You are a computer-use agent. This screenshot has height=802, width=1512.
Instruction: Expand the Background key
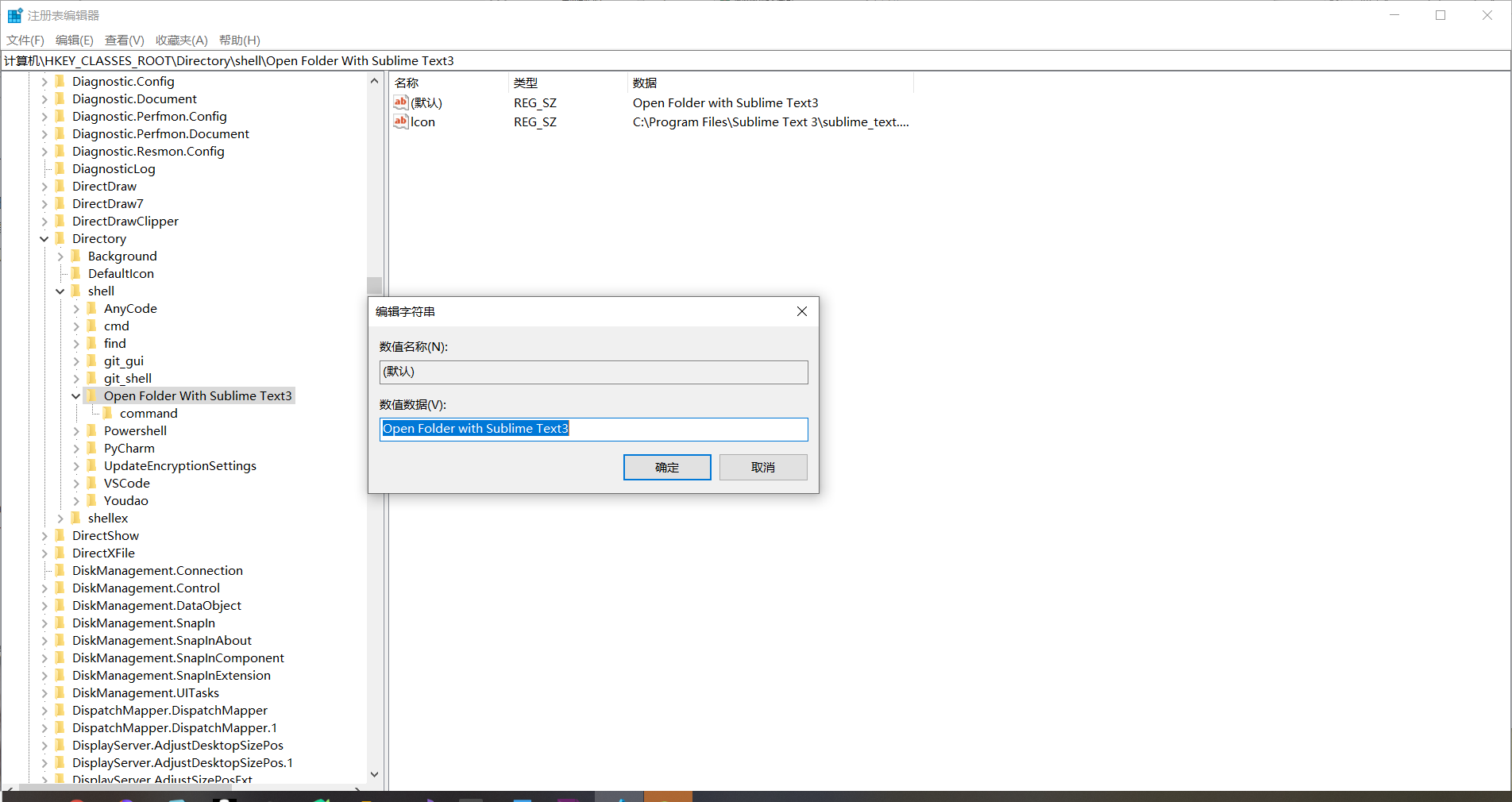[60, 256]
